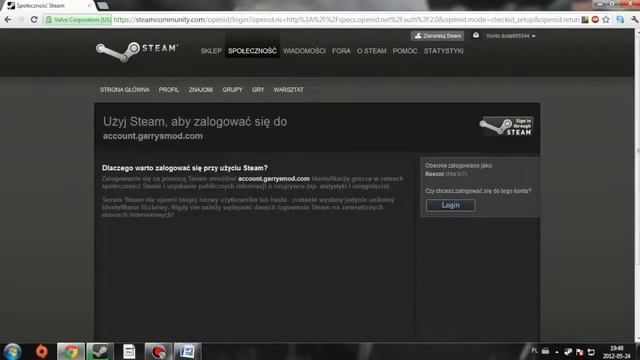This screenshot has height=360, width=640.
Task: Go to STRONA GŁÓWNA subnav link
Action: point(125,90)
